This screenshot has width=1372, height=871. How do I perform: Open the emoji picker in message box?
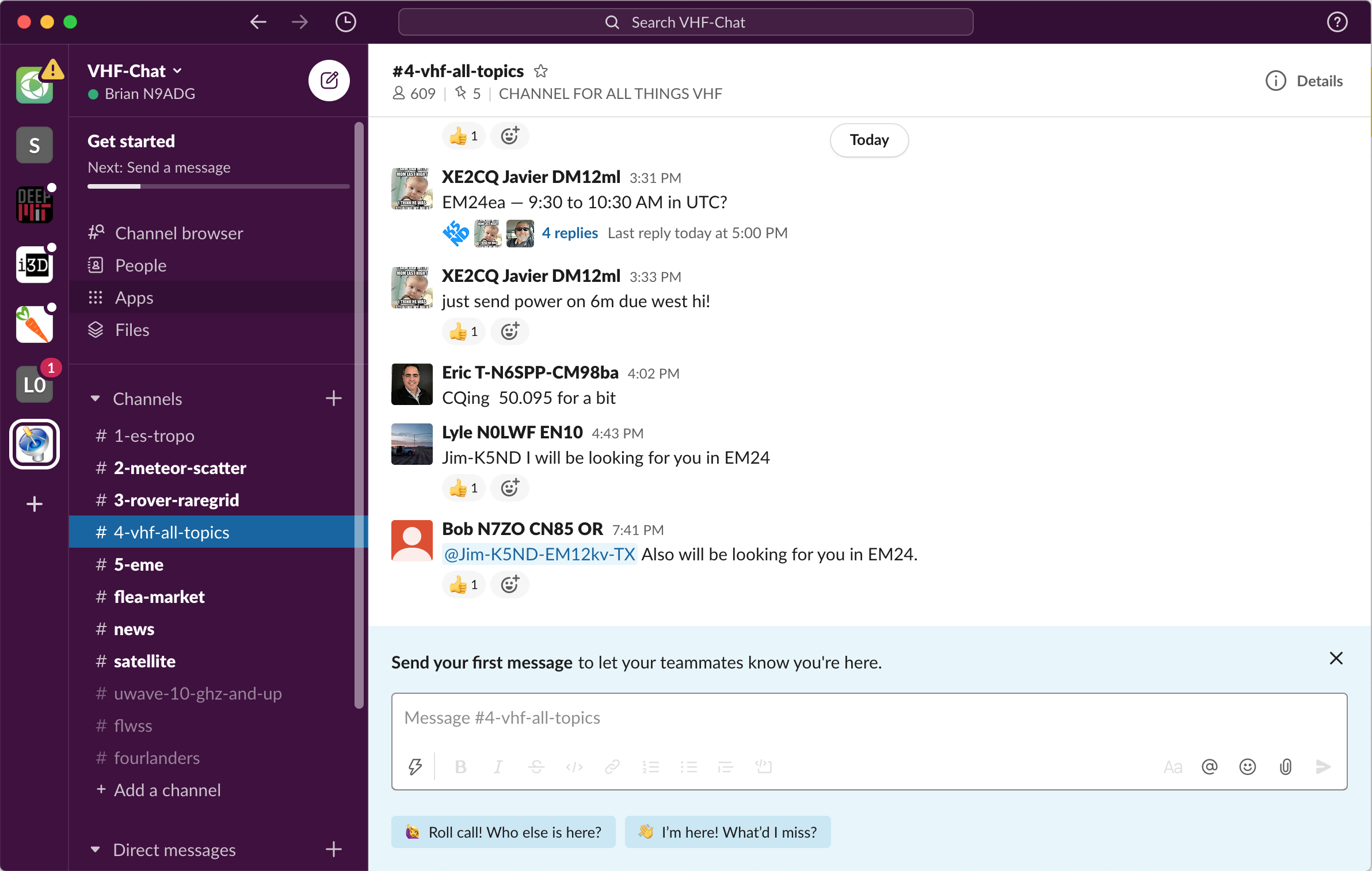[x=1247, y=767]
